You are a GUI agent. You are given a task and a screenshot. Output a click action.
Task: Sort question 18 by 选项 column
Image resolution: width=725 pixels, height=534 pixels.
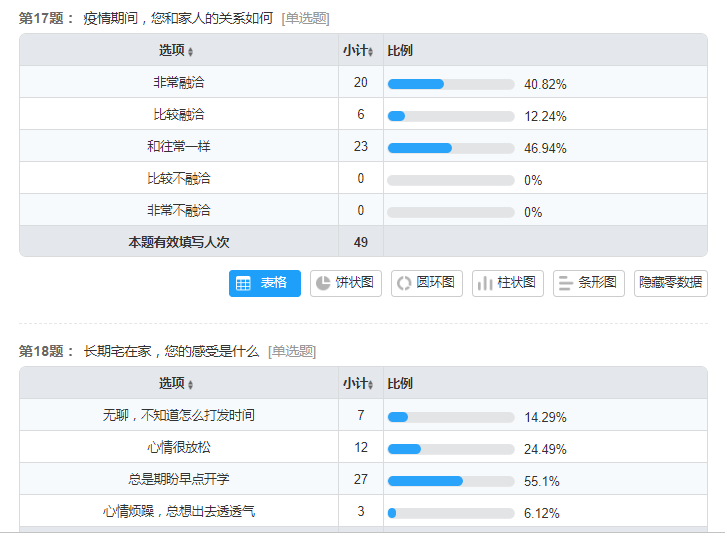(177, 383)
